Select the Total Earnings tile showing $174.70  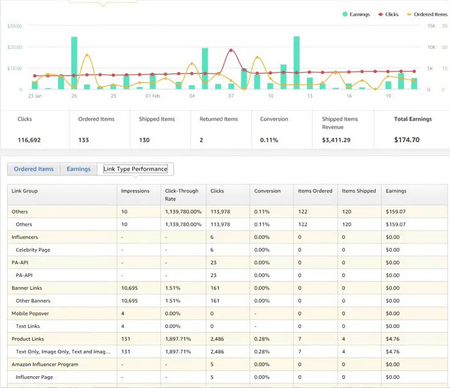412,130
